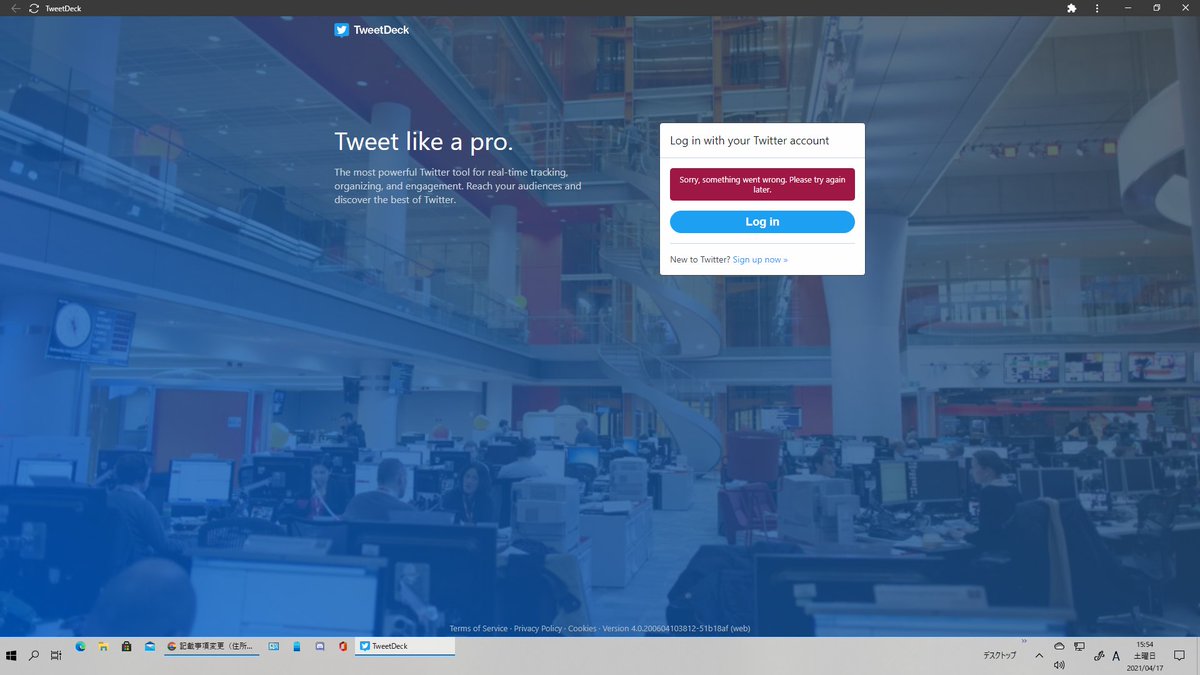Open the network tray icon
Screen dimensions: 1200x675
[1079, 647]
